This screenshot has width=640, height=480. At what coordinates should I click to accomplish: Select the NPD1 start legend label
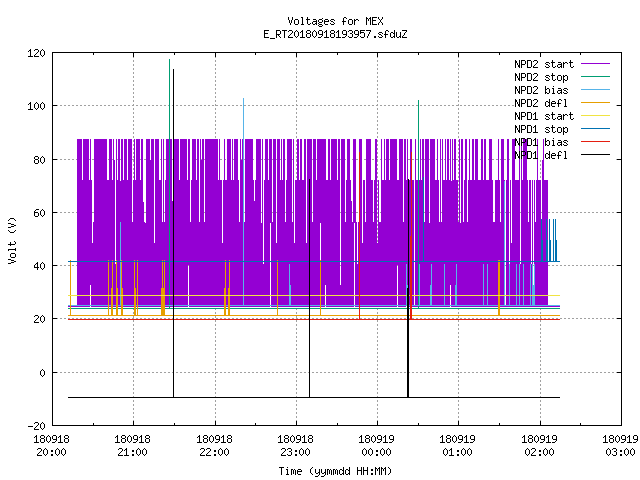[544, 116]
